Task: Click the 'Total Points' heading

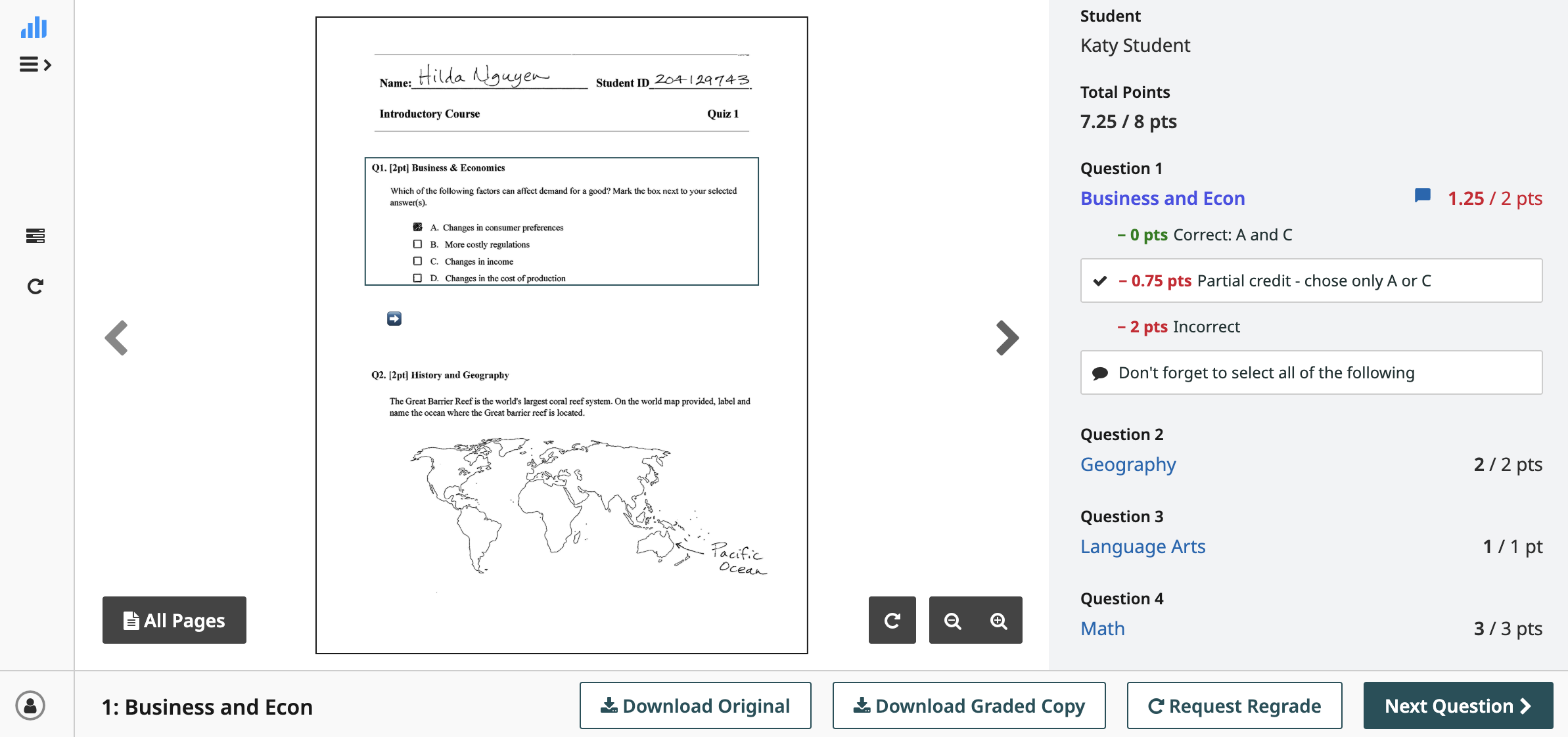Action: pyautogui.click(x=1125, y=92)
